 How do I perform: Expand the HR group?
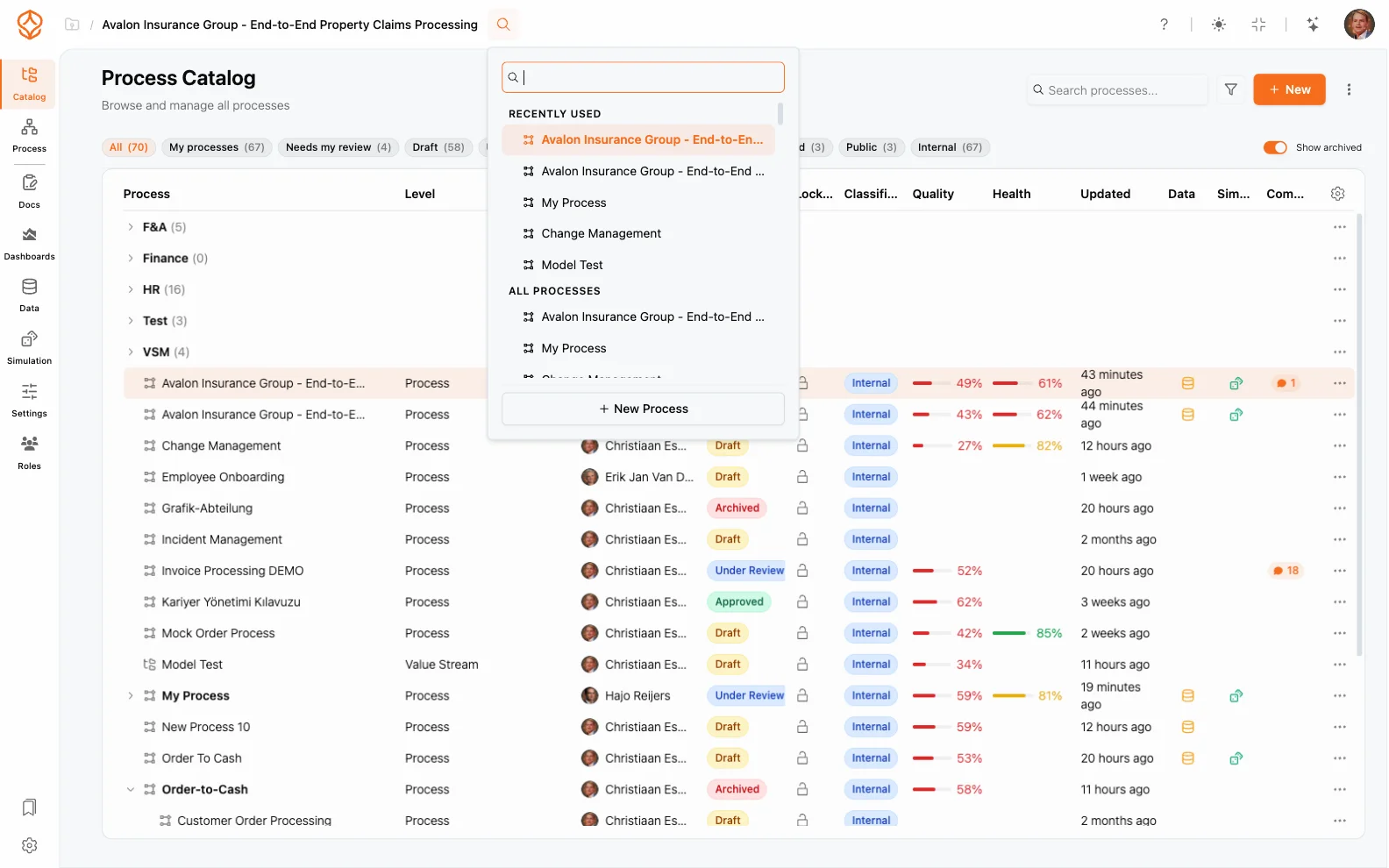click(x=131, y=289)
